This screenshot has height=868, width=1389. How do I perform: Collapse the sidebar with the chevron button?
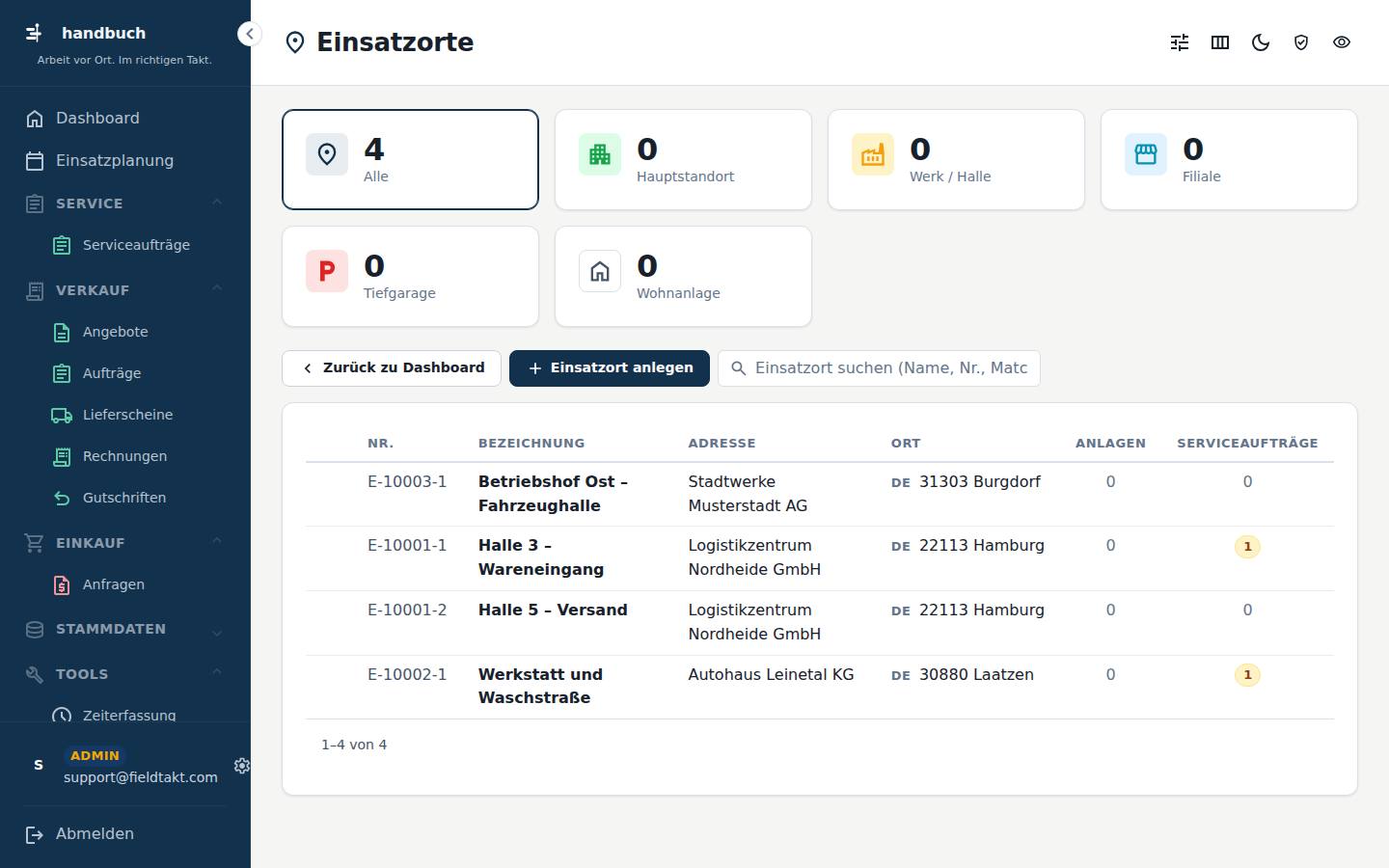[x=249, y=34]
